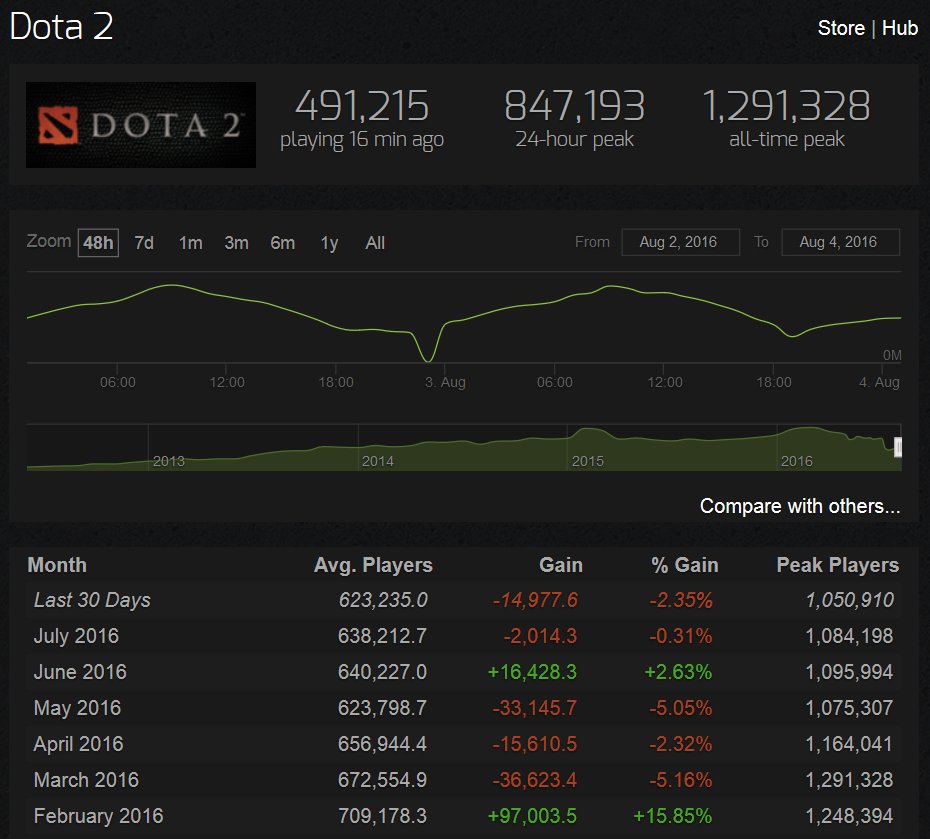
Task: Click the 623,235.0 average players value
Action: [383, 600]
